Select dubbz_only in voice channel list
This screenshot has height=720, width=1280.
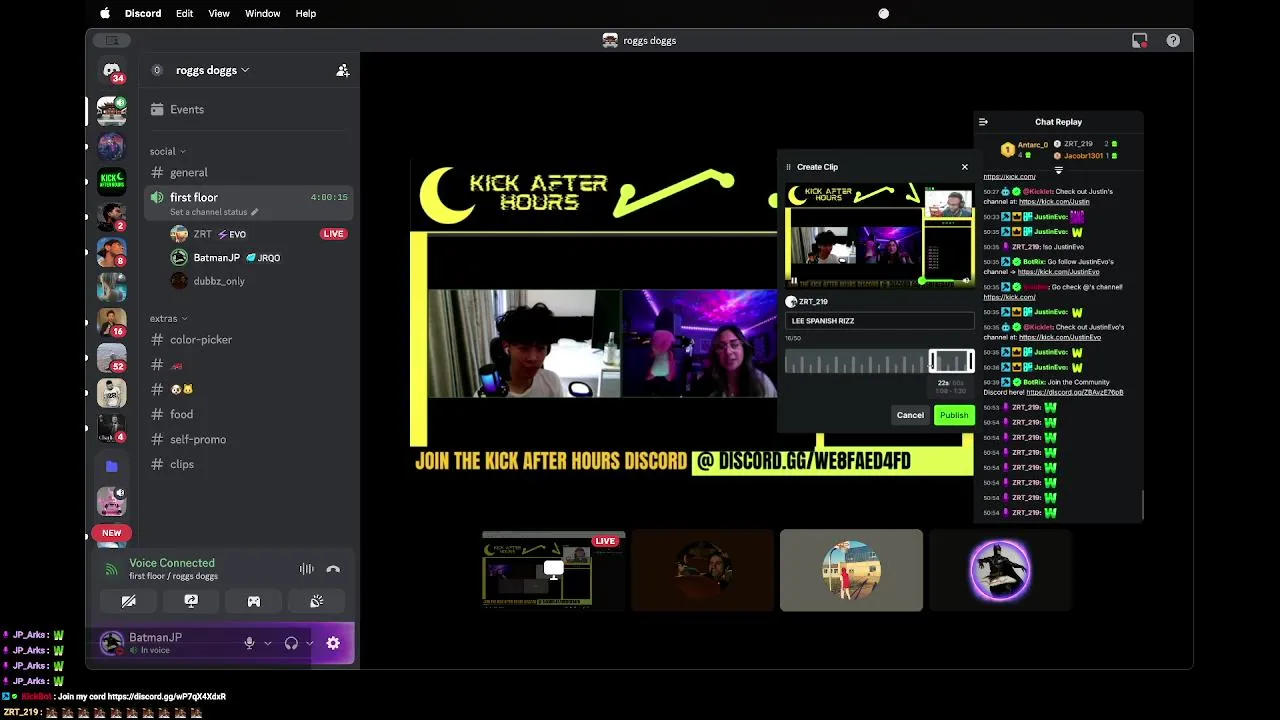[x=259, y=281]
